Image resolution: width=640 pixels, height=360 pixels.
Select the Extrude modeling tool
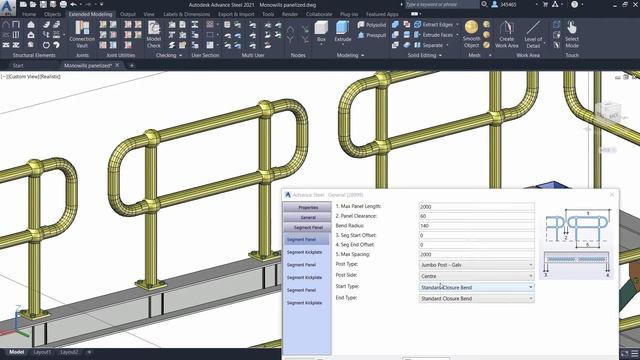coord(342,32)
